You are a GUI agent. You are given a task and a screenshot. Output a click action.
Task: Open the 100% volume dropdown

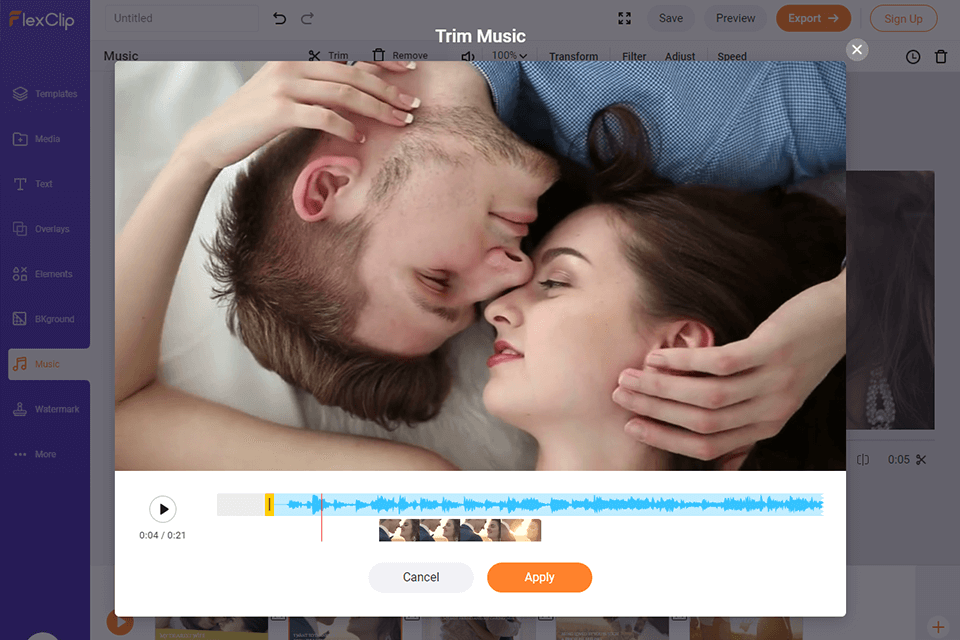[509, 56]
